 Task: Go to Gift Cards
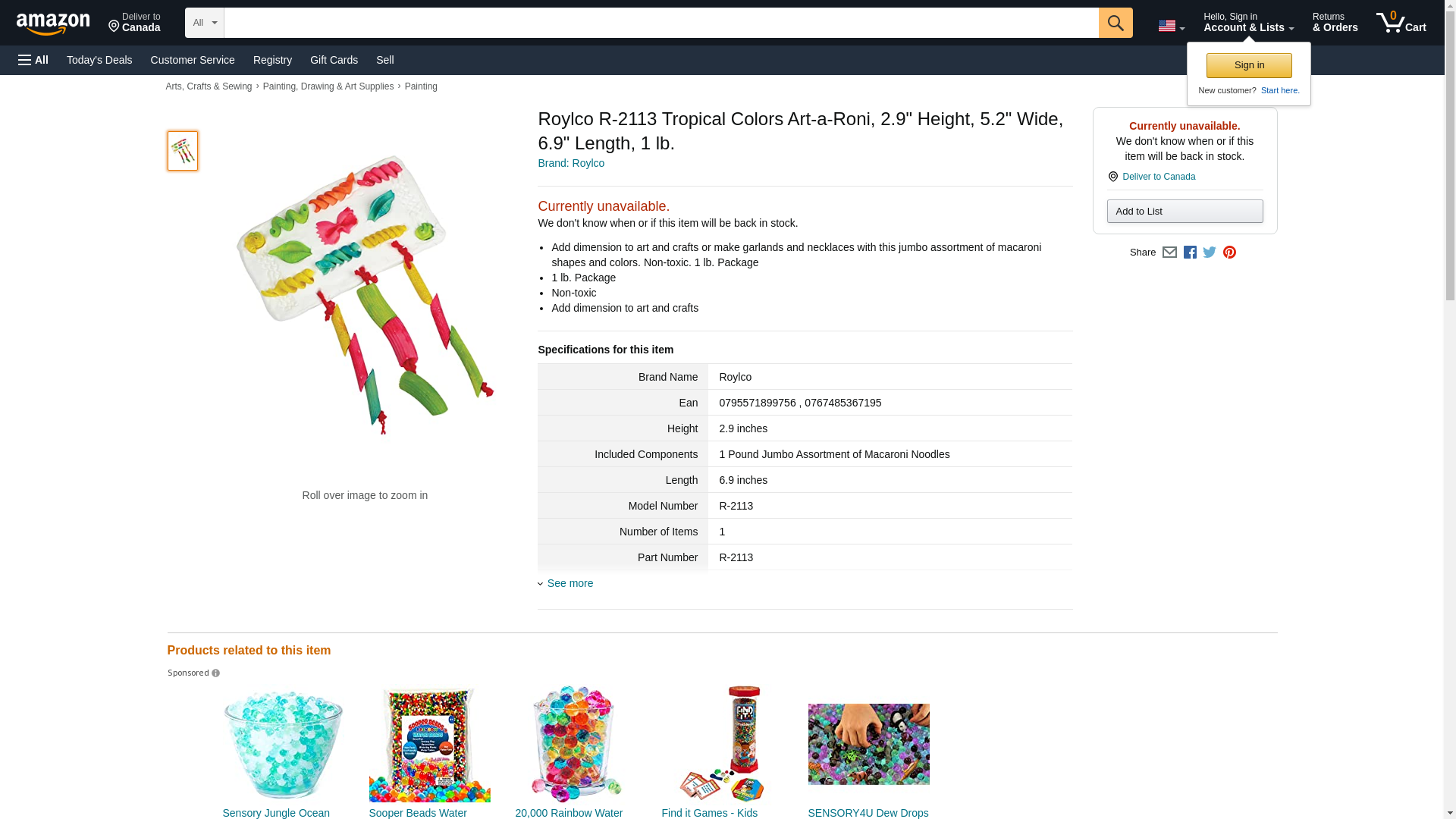334,60
